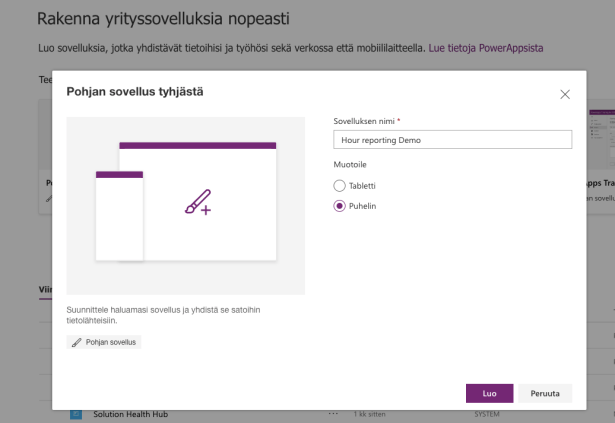
Task: Click the 'Pohjan sovellus tyhjästä' dialog title
Action: [135, 91]
